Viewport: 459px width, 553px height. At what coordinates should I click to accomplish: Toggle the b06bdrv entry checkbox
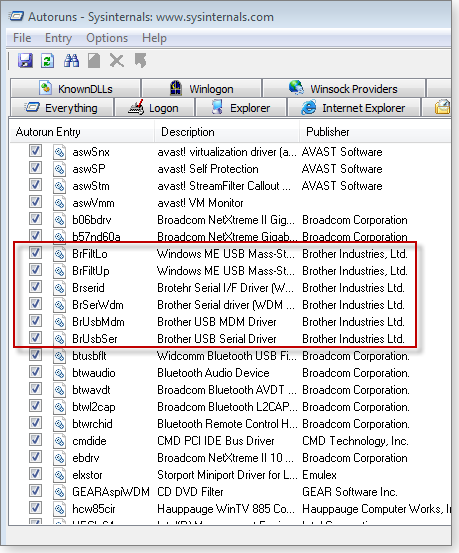pyautogui.click(x=35, y=219)
